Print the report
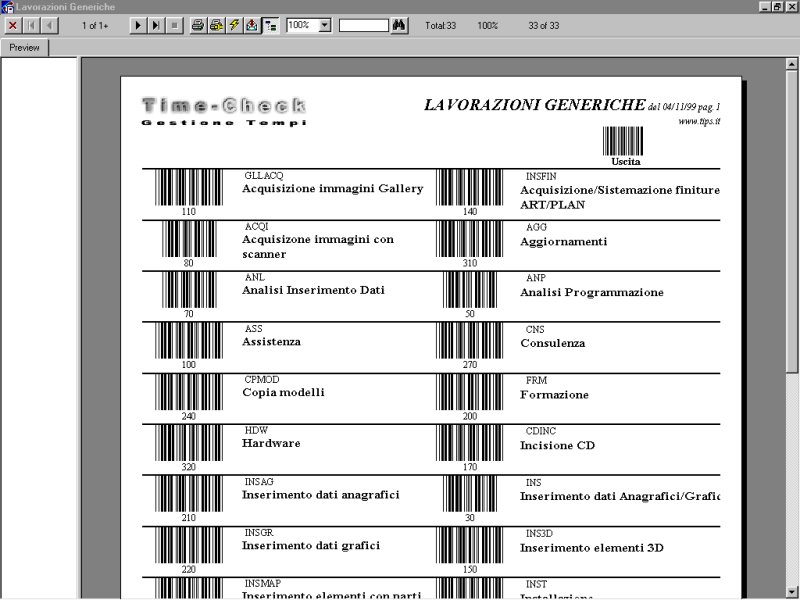Viewport: 800px width, 600px height. [x=198, y=26]
